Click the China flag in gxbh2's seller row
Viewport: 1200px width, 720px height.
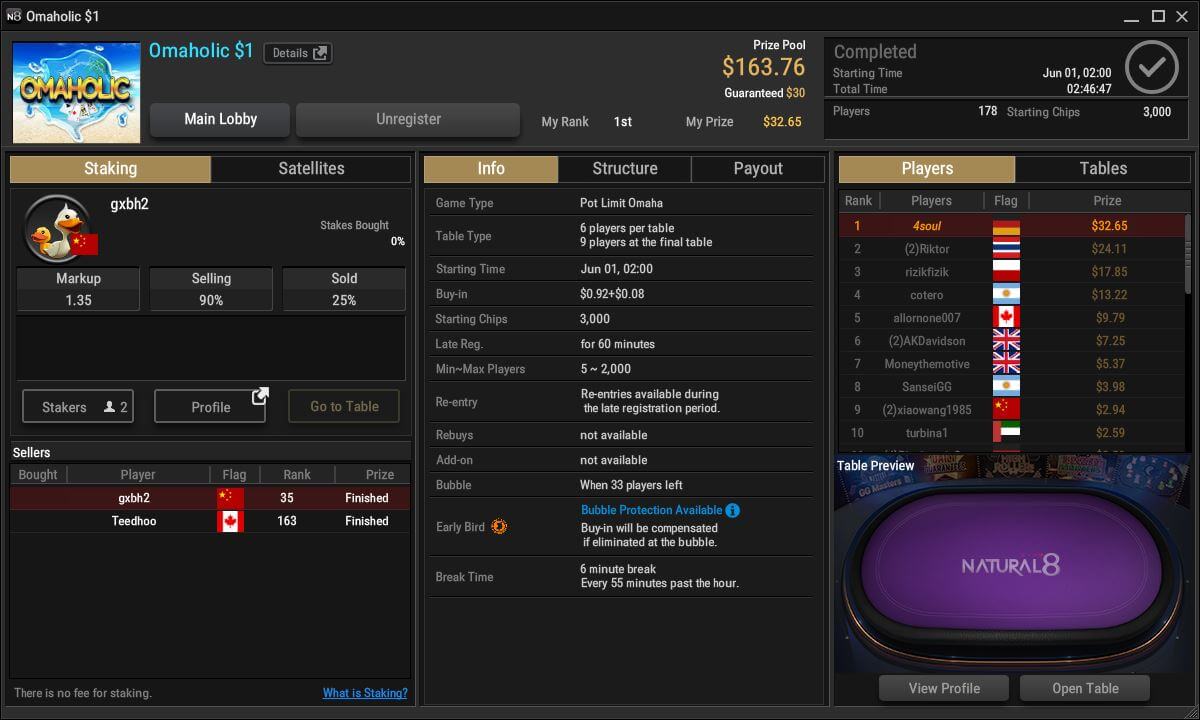click(230, 498)
